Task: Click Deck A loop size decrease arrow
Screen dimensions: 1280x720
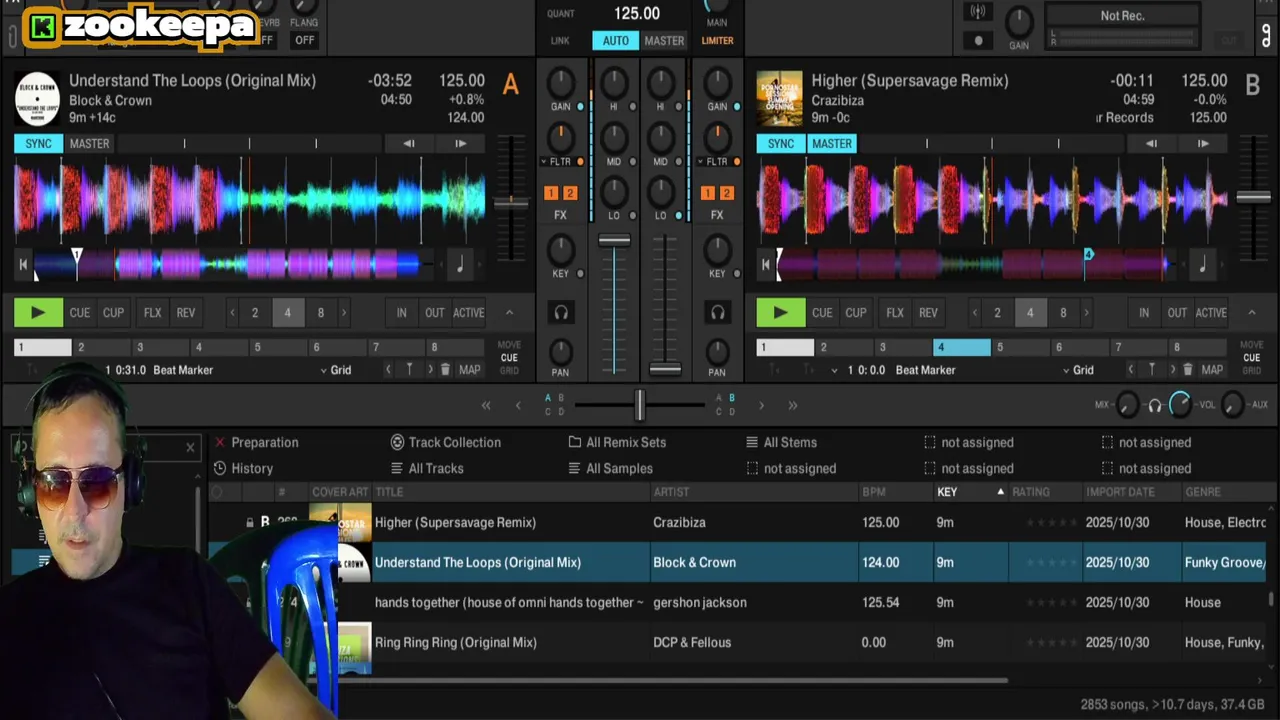Action: coord(232,313)
